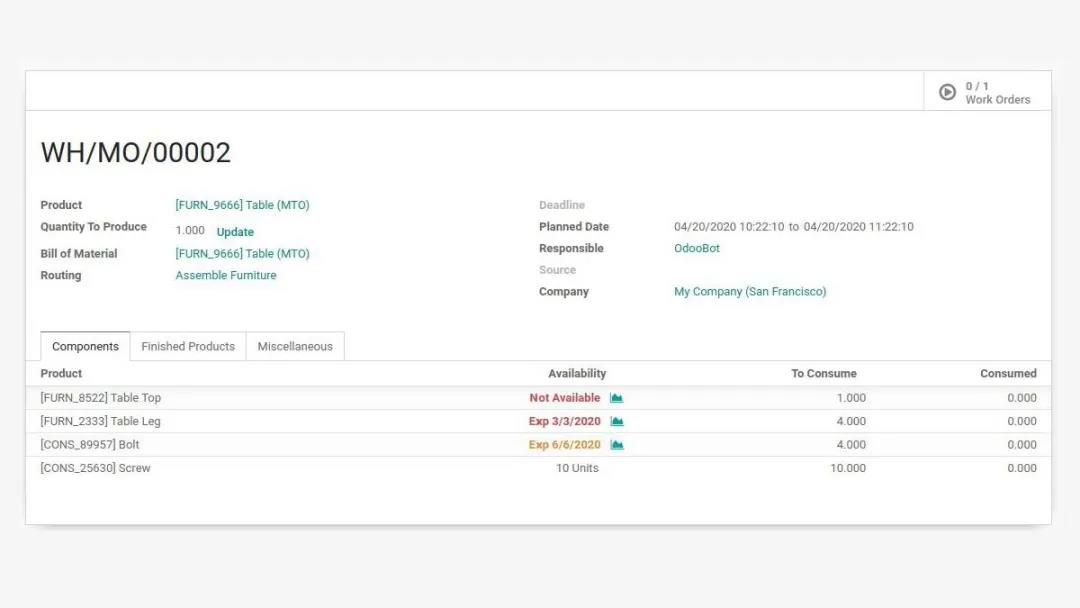Viewport: 1080px width, 608px height.
Task: Click the Source field label
Action: tap(557, 270)
